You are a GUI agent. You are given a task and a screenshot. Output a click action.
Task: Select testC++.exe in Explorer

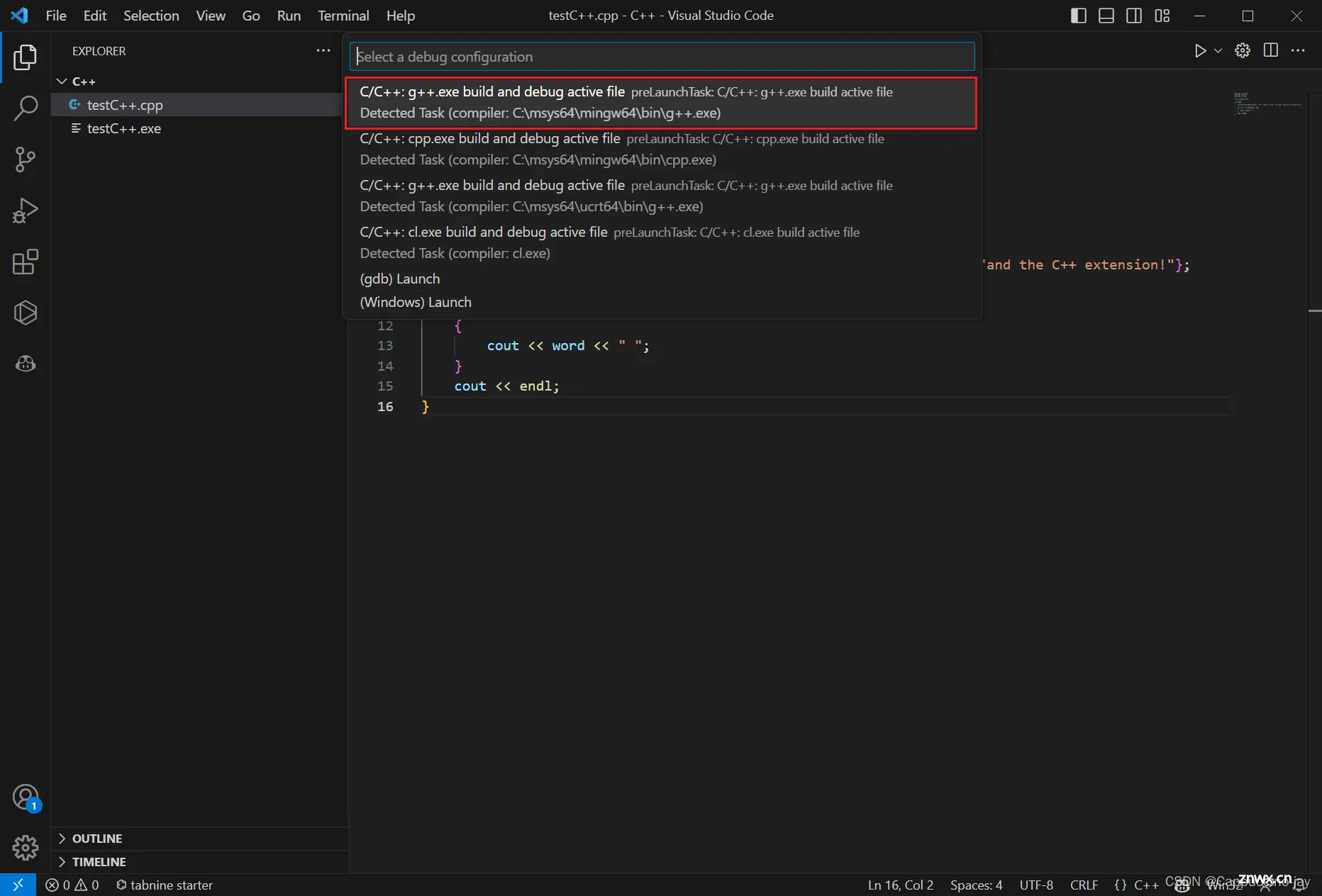pyautogui.click(x=199, y=128)
